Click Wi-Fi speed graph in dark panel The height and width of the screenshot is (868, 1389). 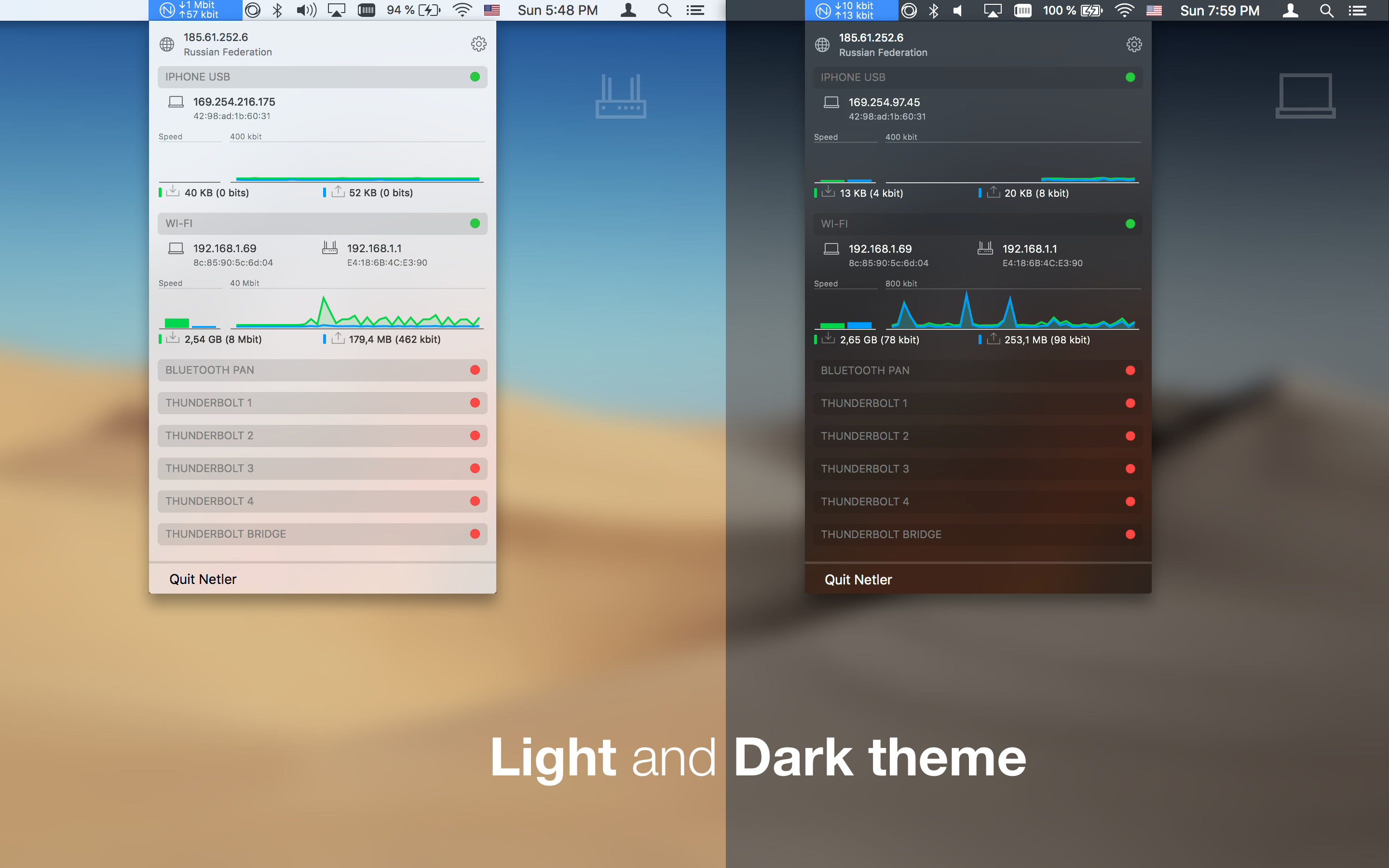point(1012,310)
